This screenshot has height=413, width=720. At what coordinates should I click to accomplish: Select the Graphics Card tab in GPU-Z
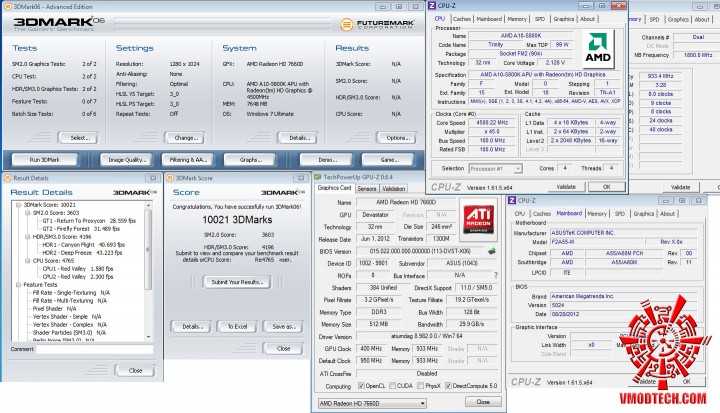click(x=334, y=188)
